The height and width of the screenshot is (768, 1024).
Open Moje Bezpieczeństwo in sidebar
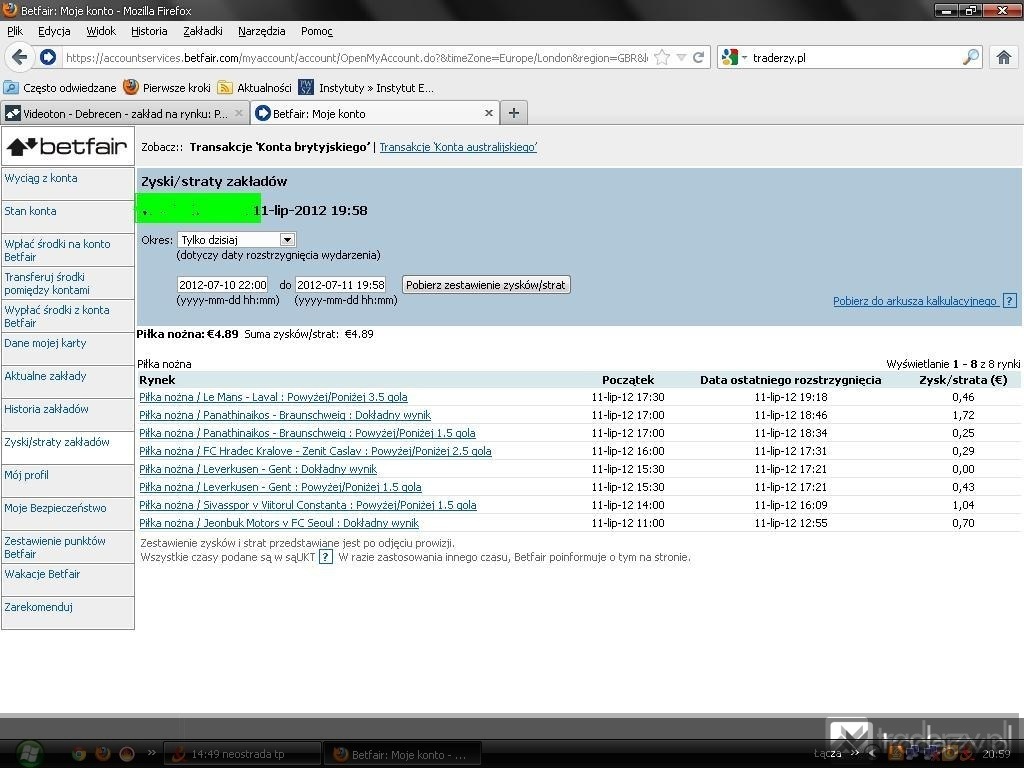point(55,507)
